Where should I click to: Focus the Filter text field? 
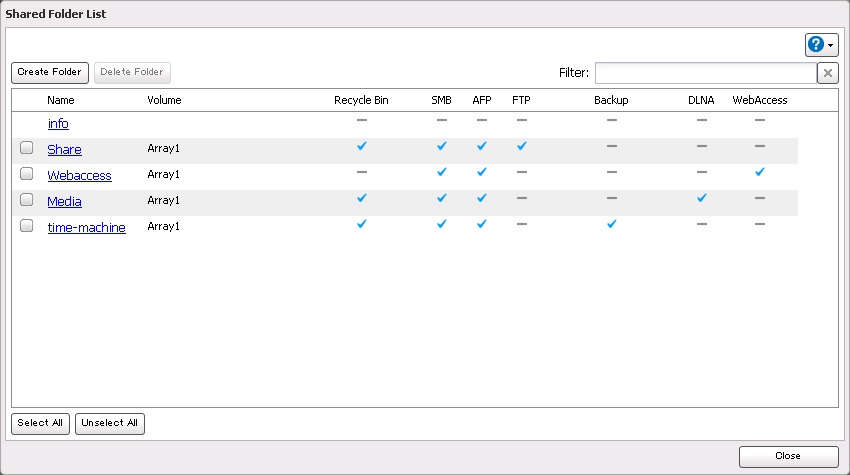coord(705,73)
